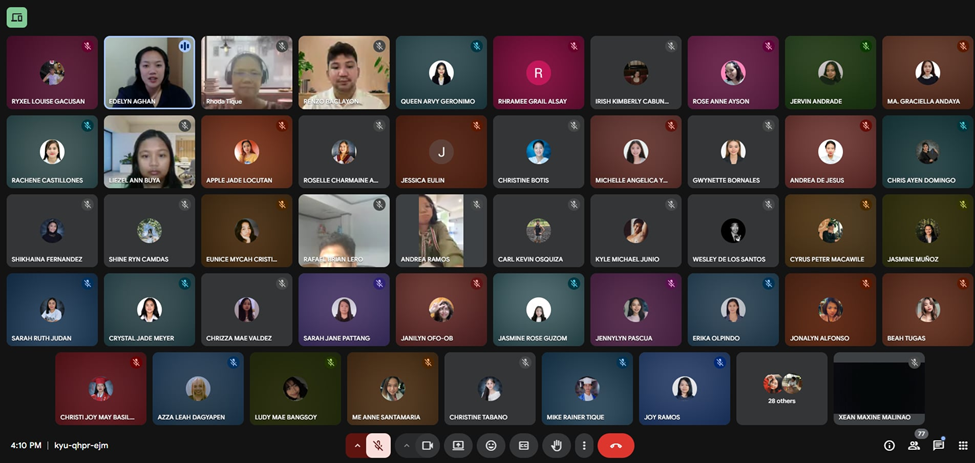Expand the video settings arrow beside camera
Screen dimensions: 975x463
coord(406,445)
